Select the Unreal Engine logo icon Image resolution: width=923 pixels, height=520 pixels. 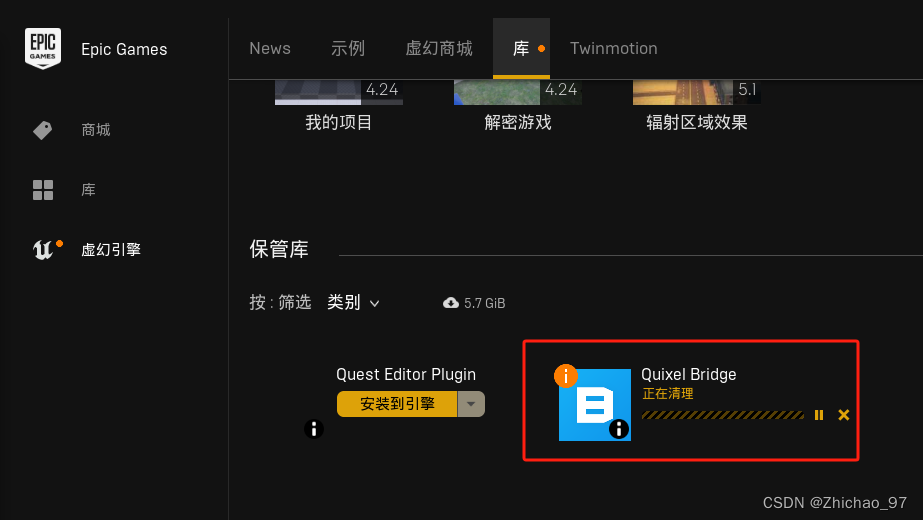(43, 250)
